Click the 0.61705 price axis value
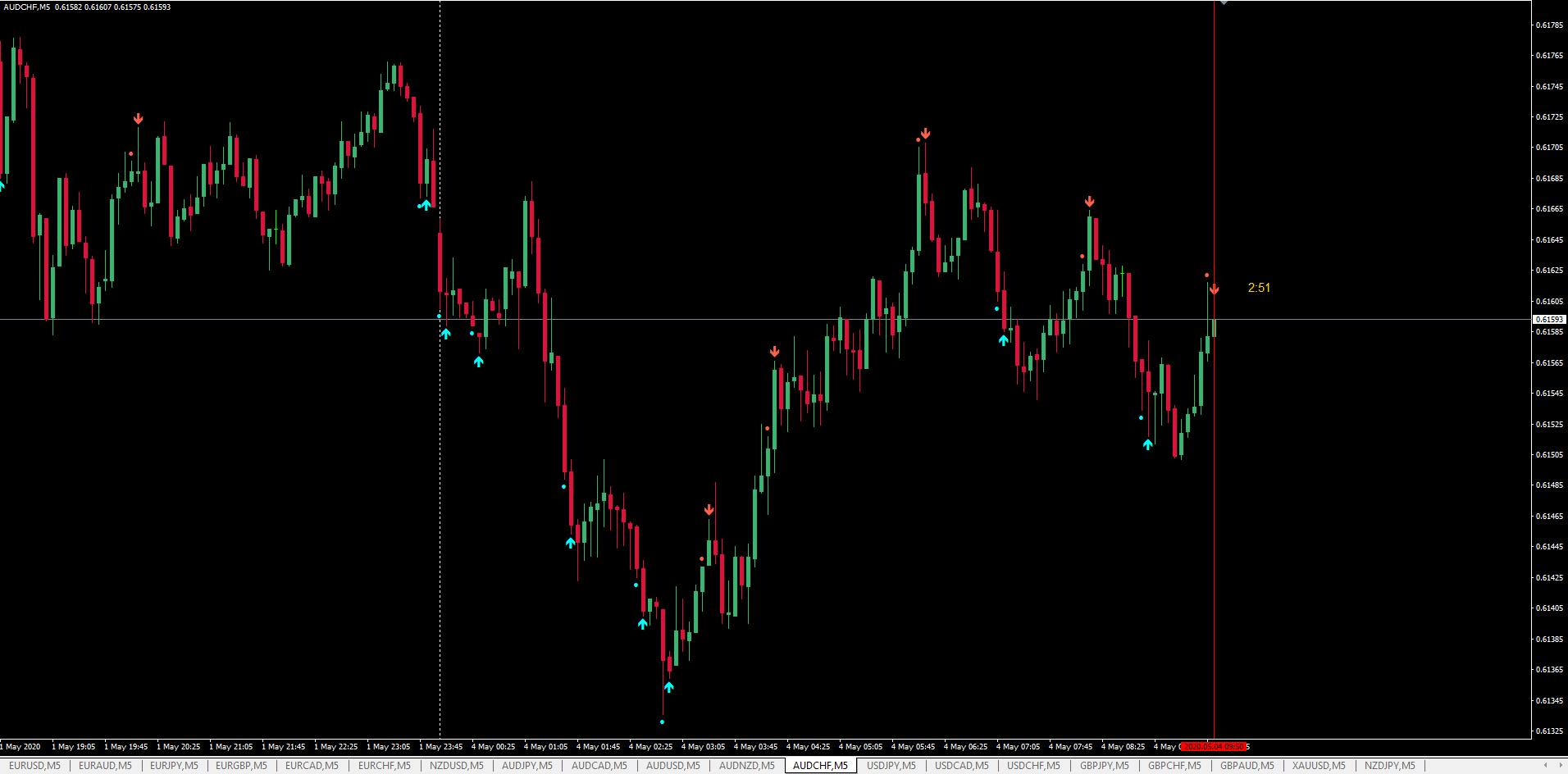Screen dimensions: 1568x774 (x=1549, y=148)
